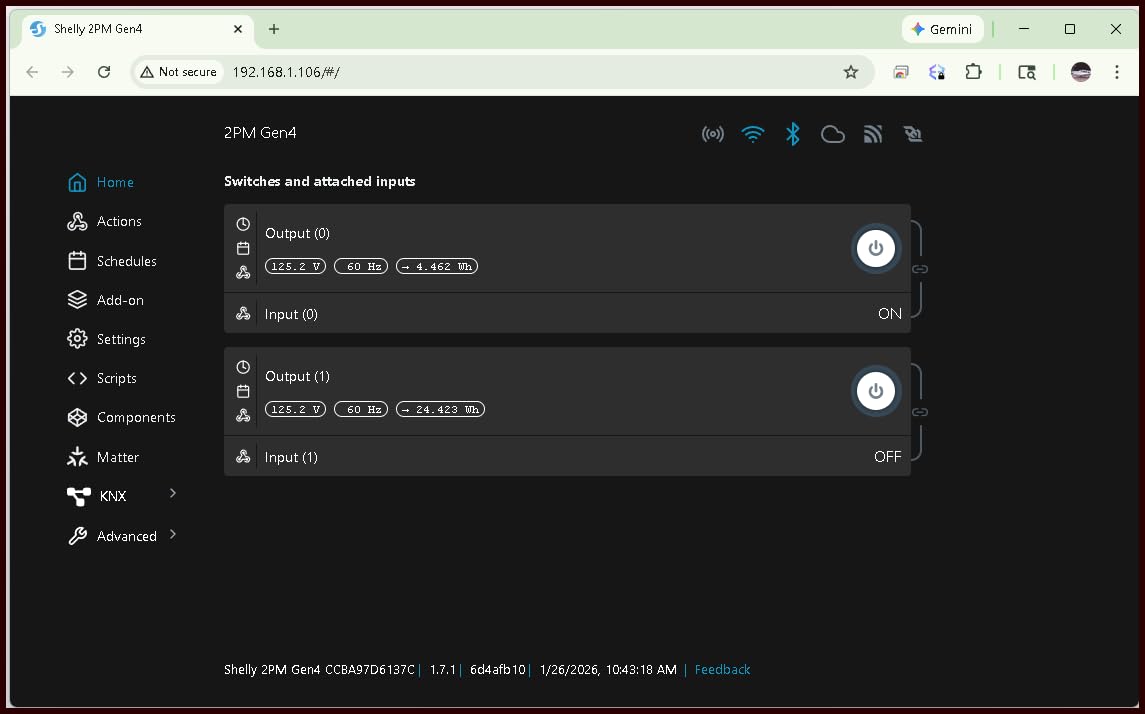Open the Gemini button in the browser
The width and height of the screenshot is (1145, 714).
pos(943,29)
